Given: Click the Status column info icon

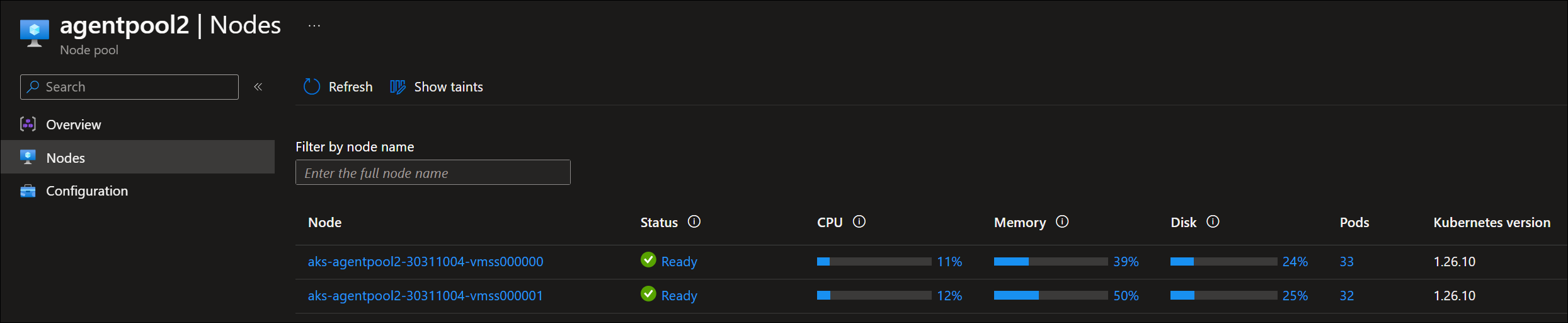Looking at the screenshot, I should (x=694, y=222).
